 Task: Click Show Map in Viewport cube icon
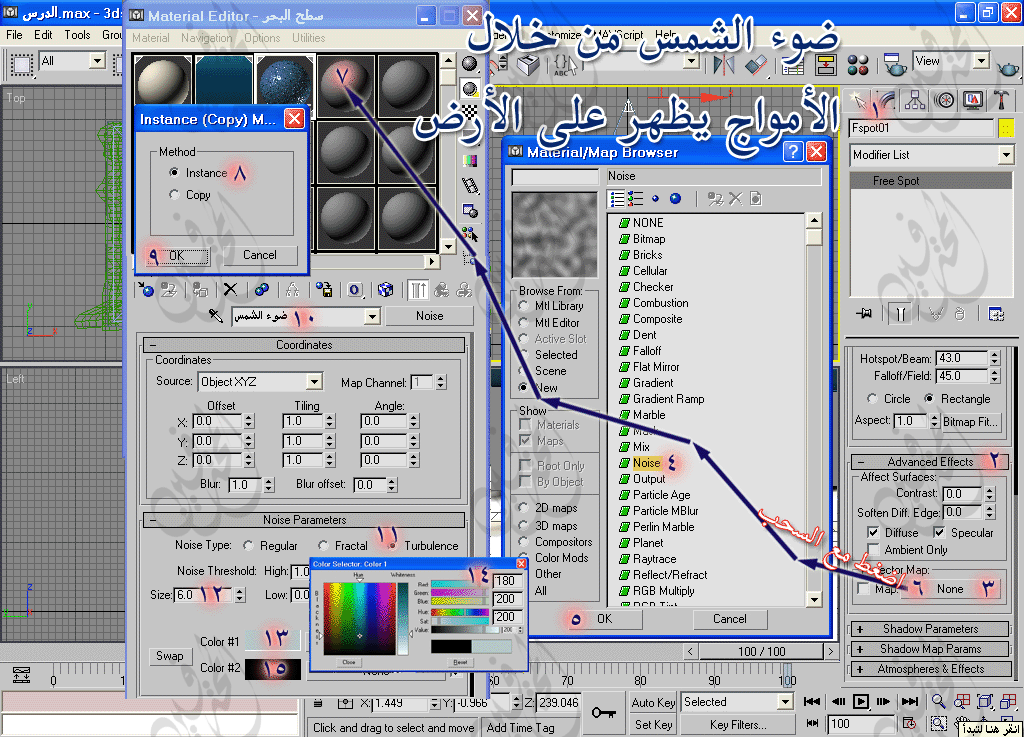[x=385, y=290]
